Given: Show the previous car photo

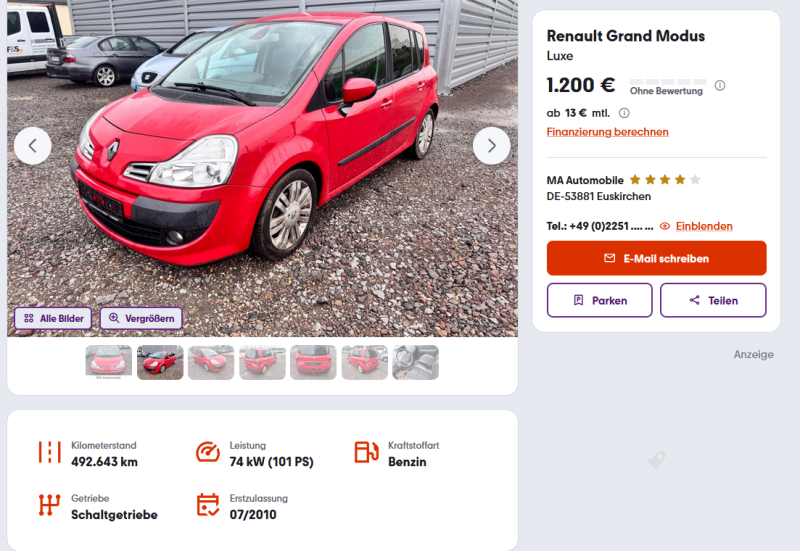Looking at the screenshot, I should pyautogui.click(x=32, y=146).
